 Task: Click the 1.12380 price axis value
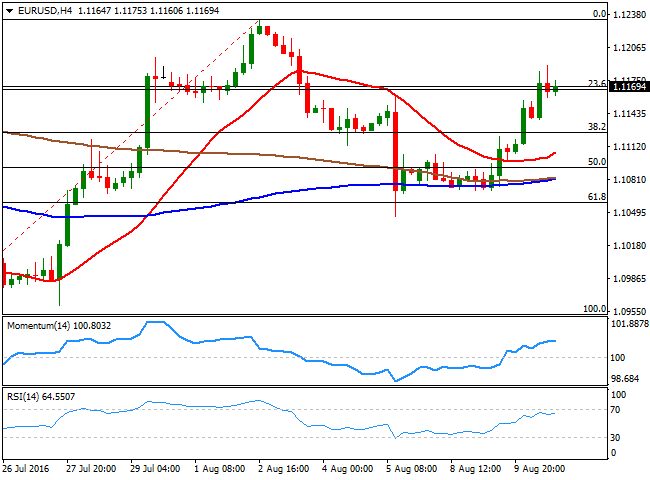(629, 15)
